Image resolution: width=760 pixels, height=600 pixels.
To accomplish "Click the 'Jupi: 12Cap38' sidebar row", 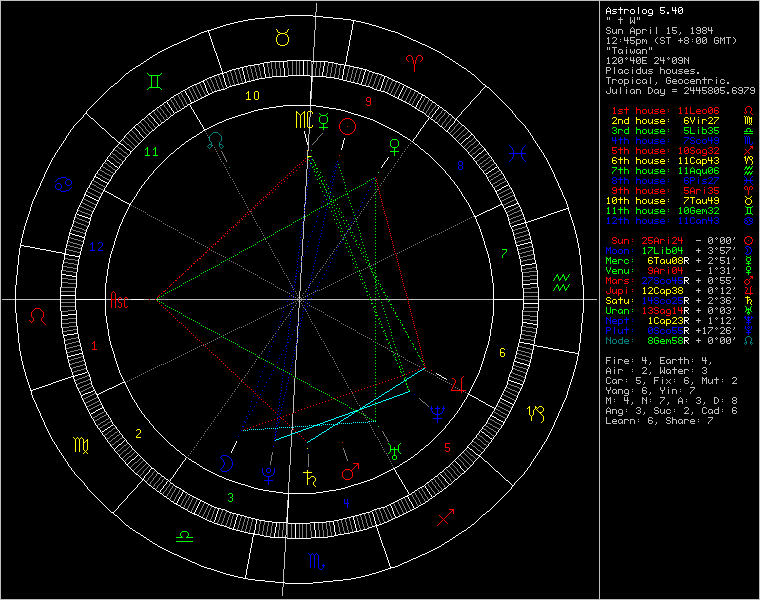I will click(x=679, y=291).
